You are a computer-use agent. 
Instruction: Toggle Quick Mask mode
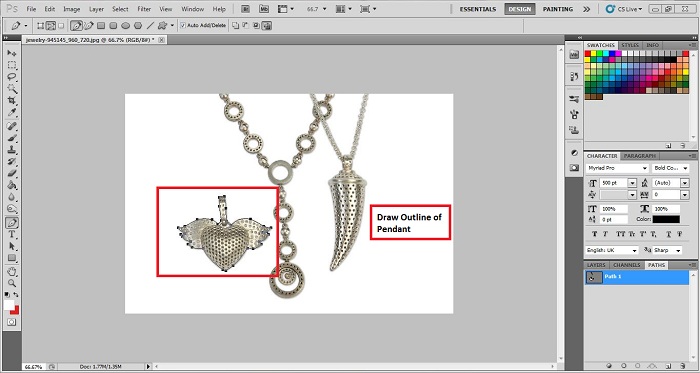(x=12, y=322)
